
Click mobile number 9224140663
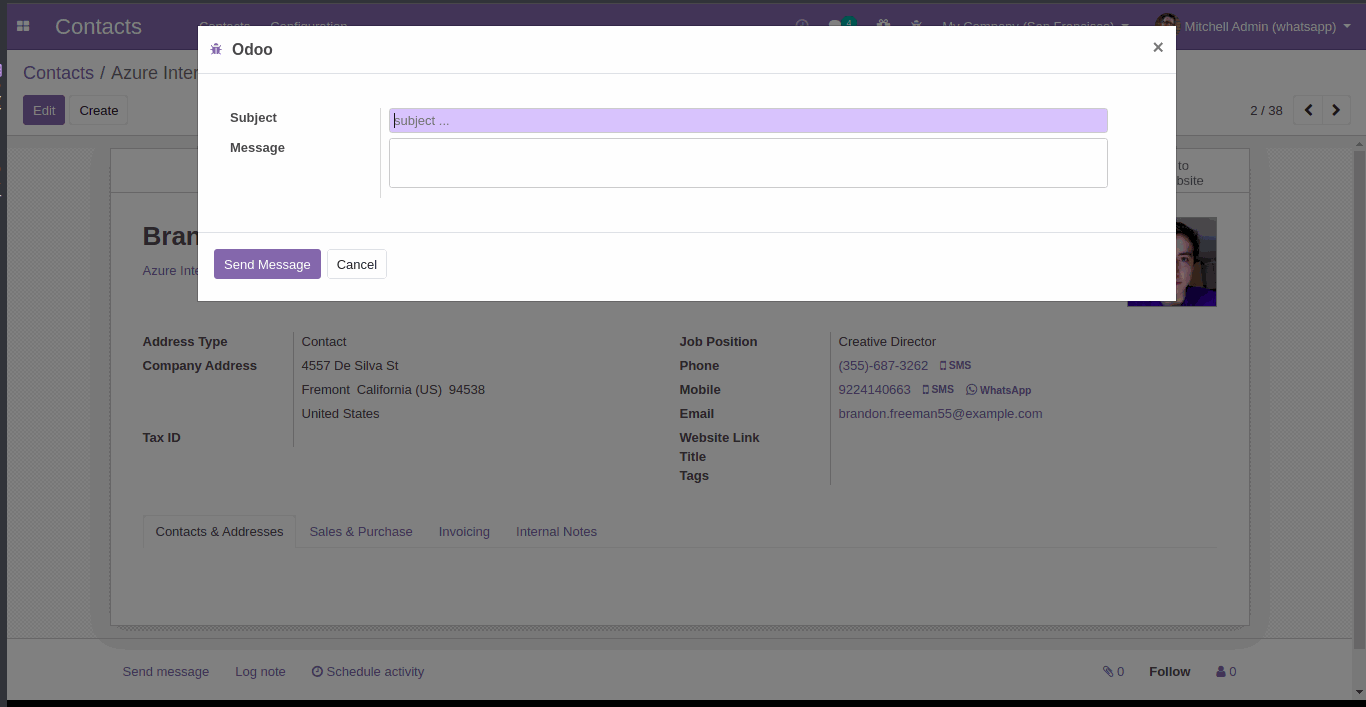[874, 390]
